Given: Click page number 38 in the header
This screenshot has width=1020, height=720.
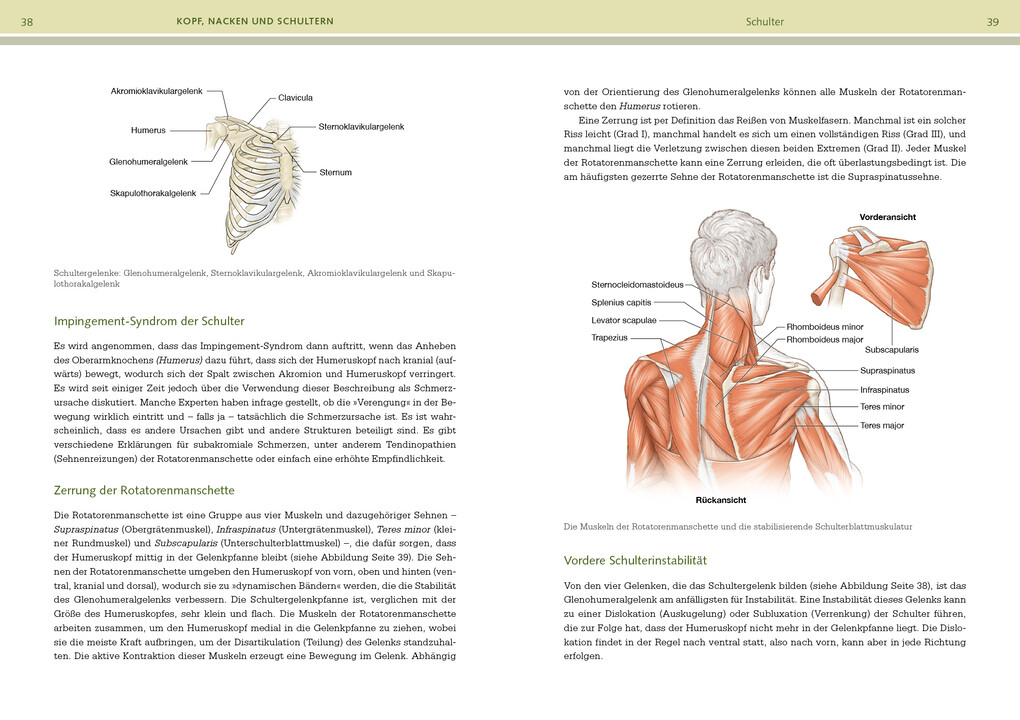Looking at the screenshot, I should pos(27,21).
